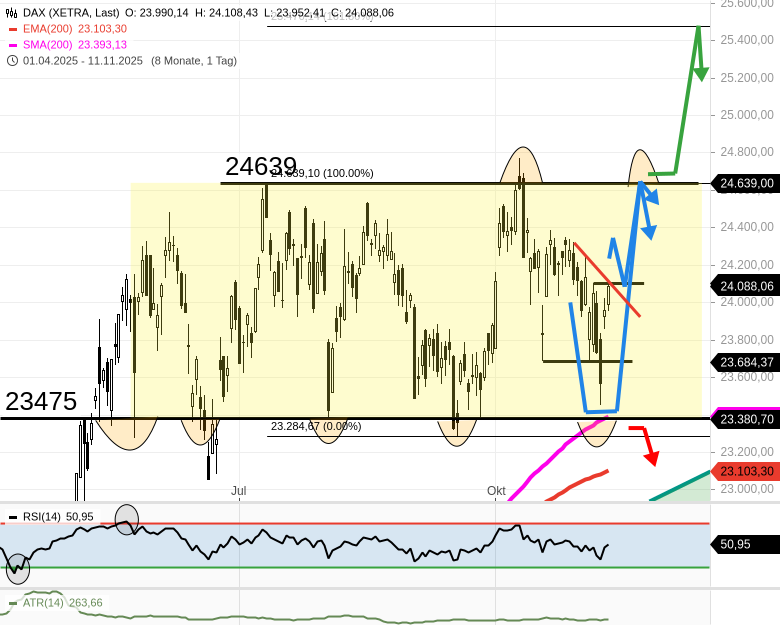Screen dimensions: 780x625
Task: Select the 23.684,37 price axis tag
Action: click(746, 361)
